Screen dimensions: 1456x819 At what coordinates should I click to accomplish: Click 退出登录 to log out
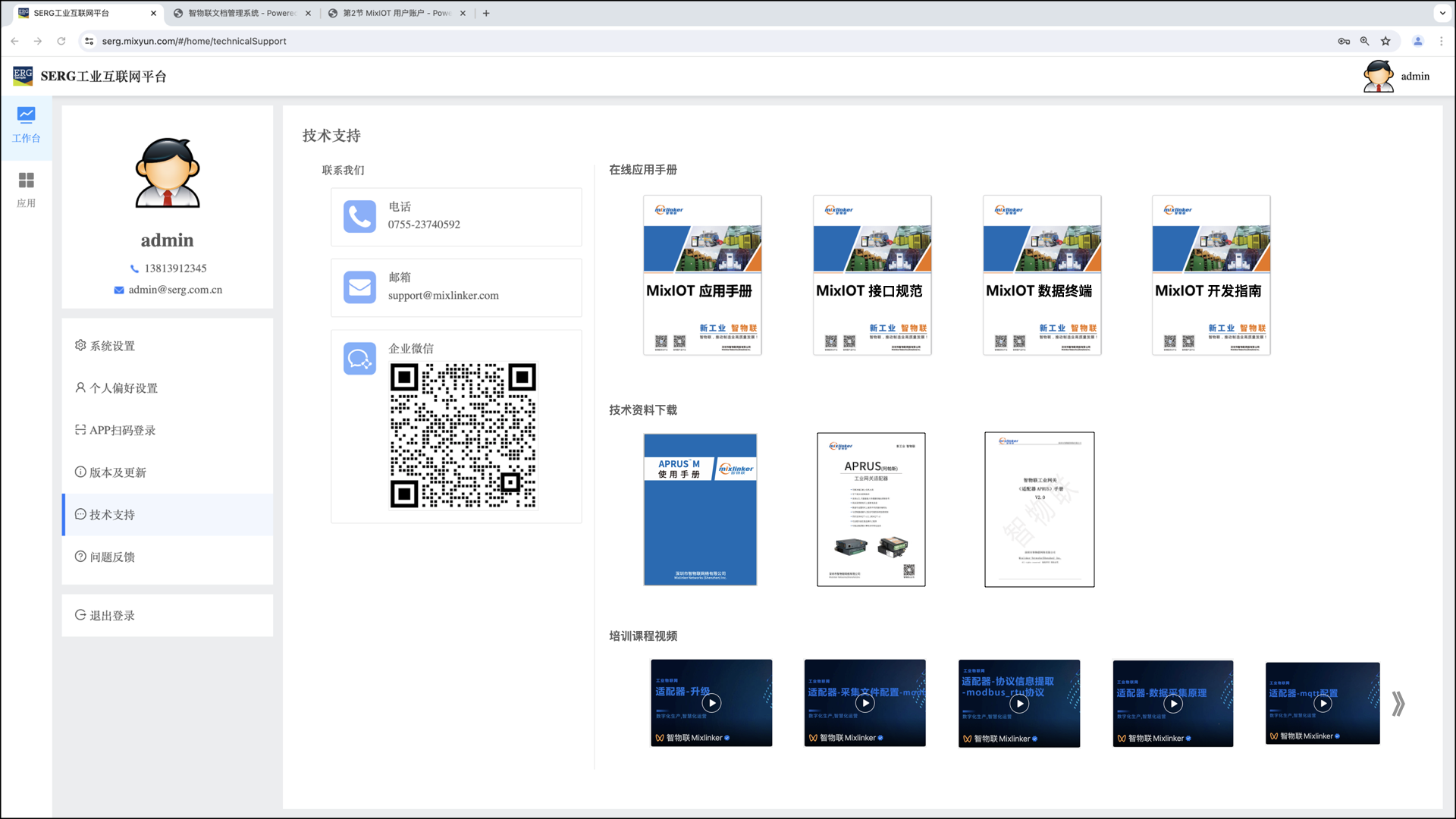[112, 616]
